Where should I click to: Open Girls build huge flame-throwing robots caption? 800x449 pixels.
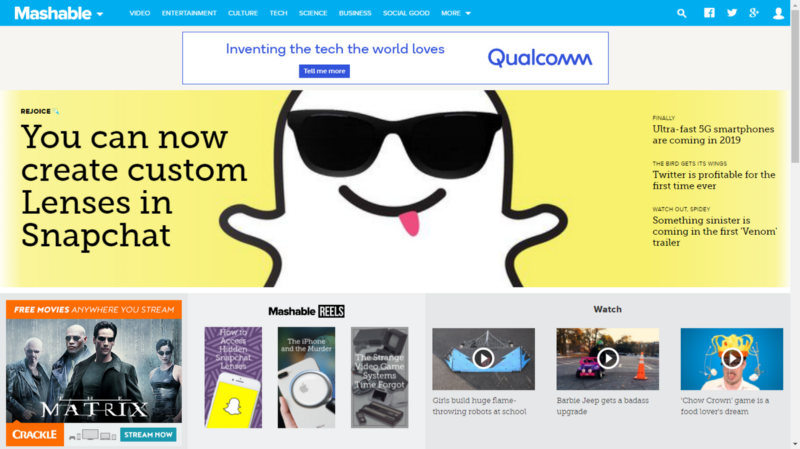[x=479, y=406]
